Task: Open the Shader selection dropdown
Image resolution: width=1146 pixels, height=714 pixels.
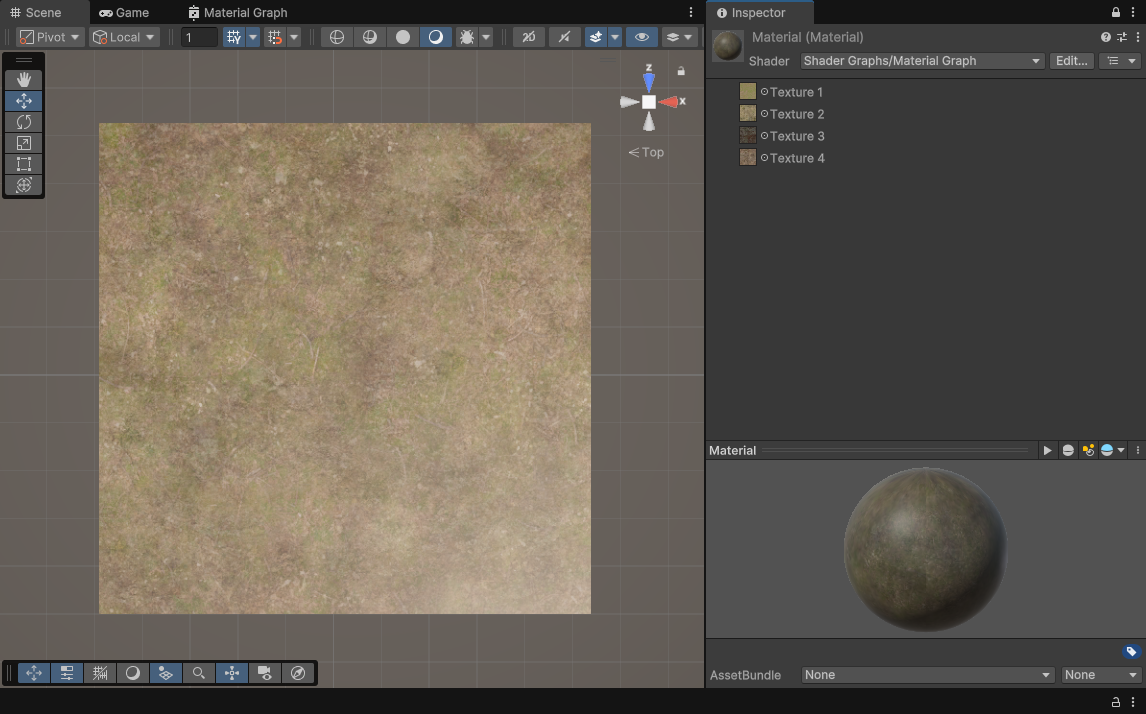Action: [922, 61]
